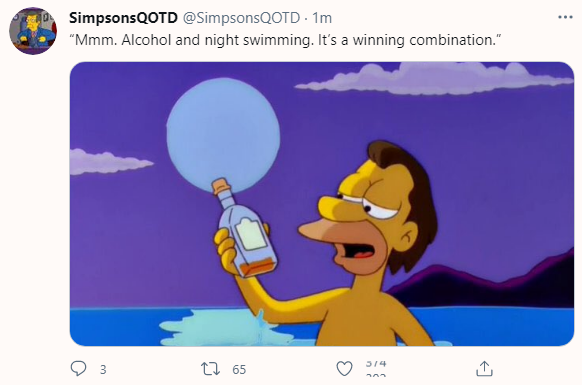Image resolution: width=582 pixels, height=385 pixels.
Task: Retweet using the arrows icon
Action: (210, 369)
